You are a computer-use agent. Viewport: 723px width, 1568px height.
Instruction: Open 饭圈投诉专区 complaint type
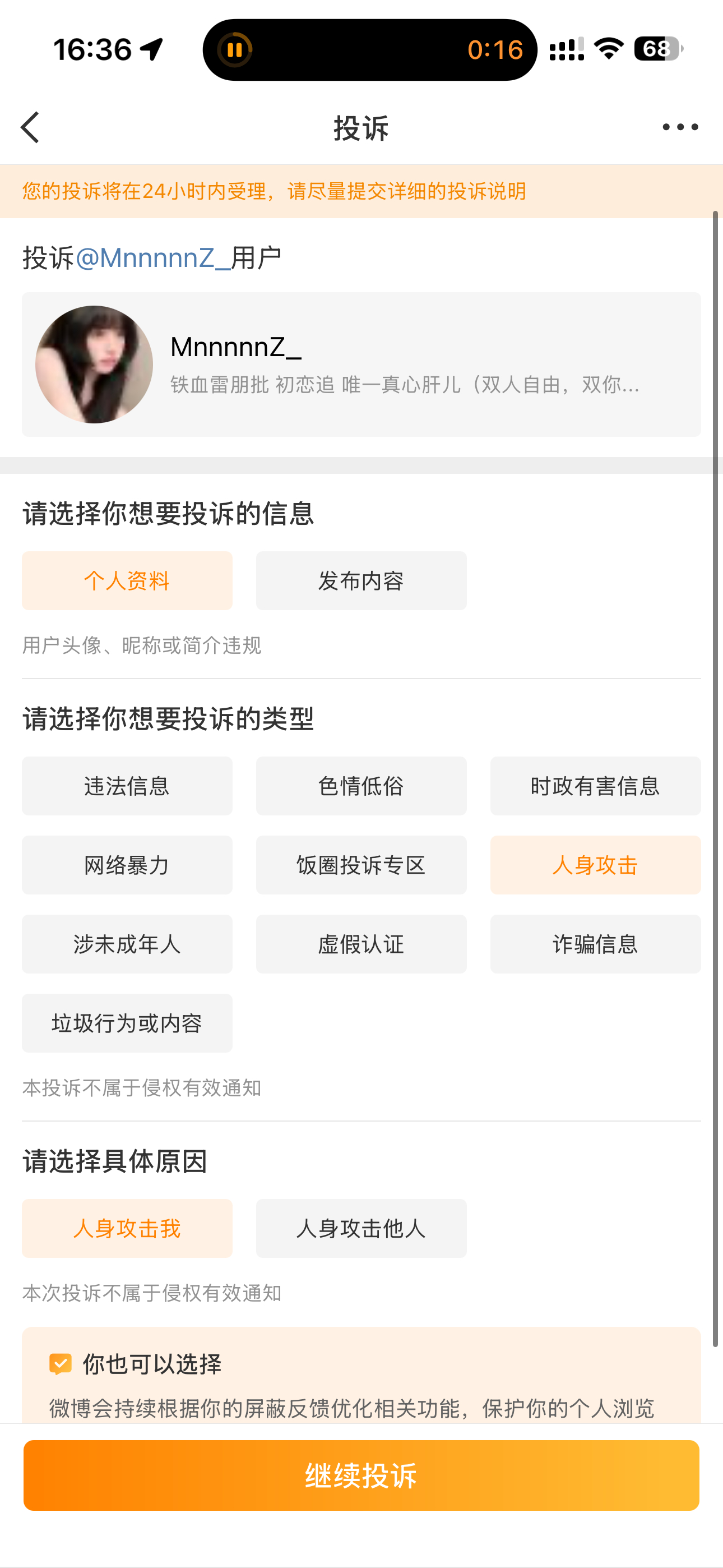361,865
